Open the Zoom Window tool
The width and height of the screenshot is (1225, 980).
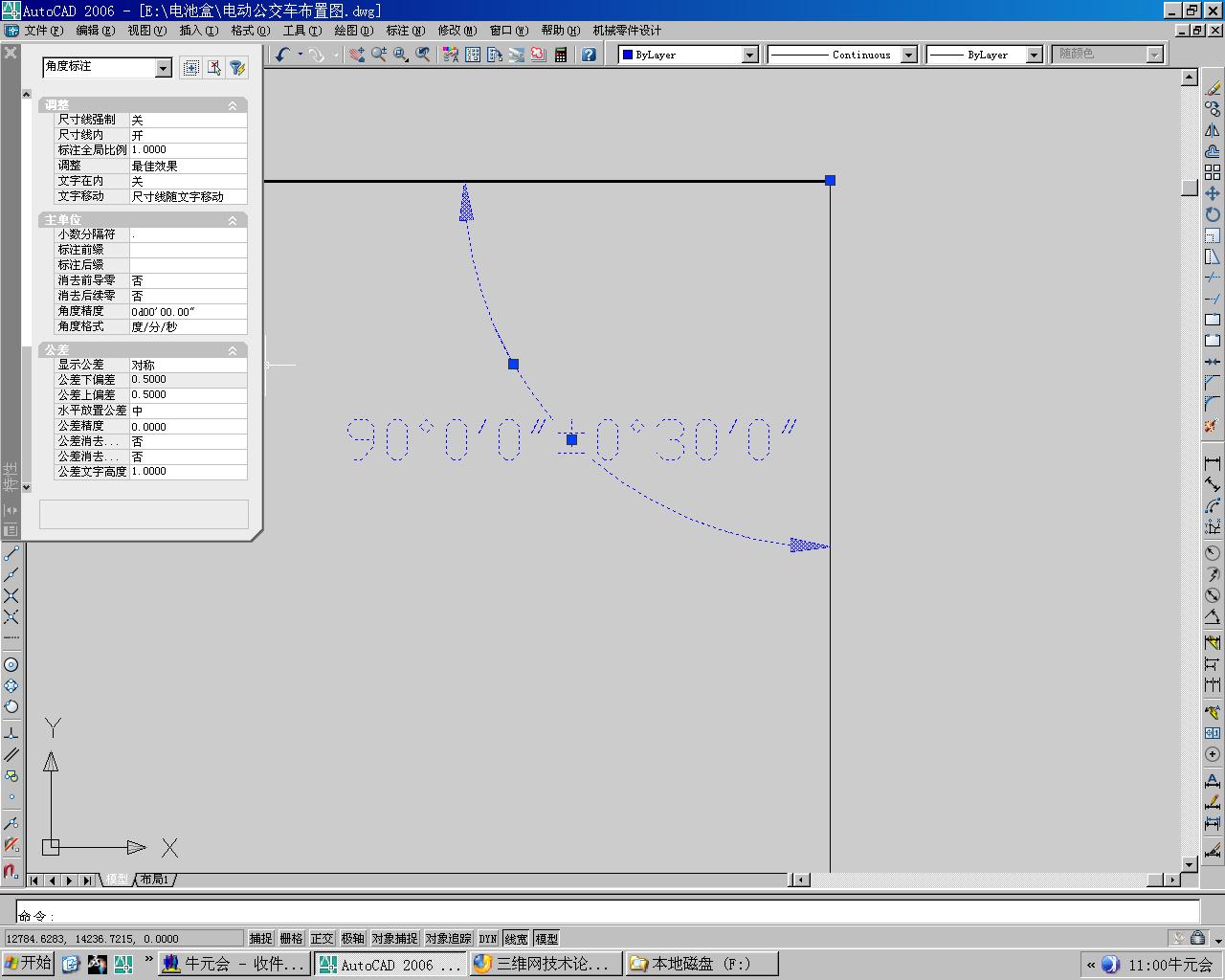coord(401,55)
